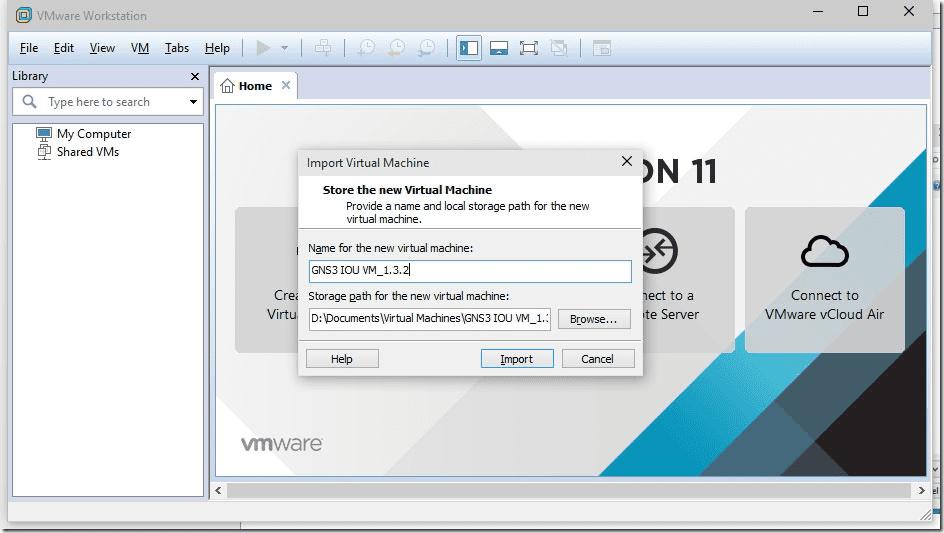Click the Import button
The image size is (944, 533).
pyautogui.click(x=517, y=359)
